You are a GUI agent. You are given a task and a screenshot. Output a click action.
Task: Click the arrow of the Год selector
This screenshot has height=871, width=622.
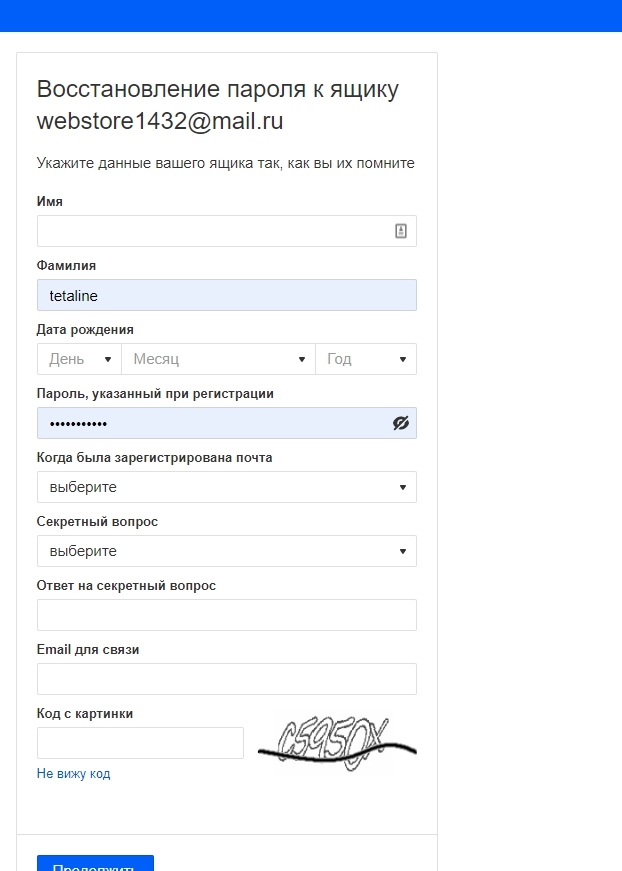point(403,359)
